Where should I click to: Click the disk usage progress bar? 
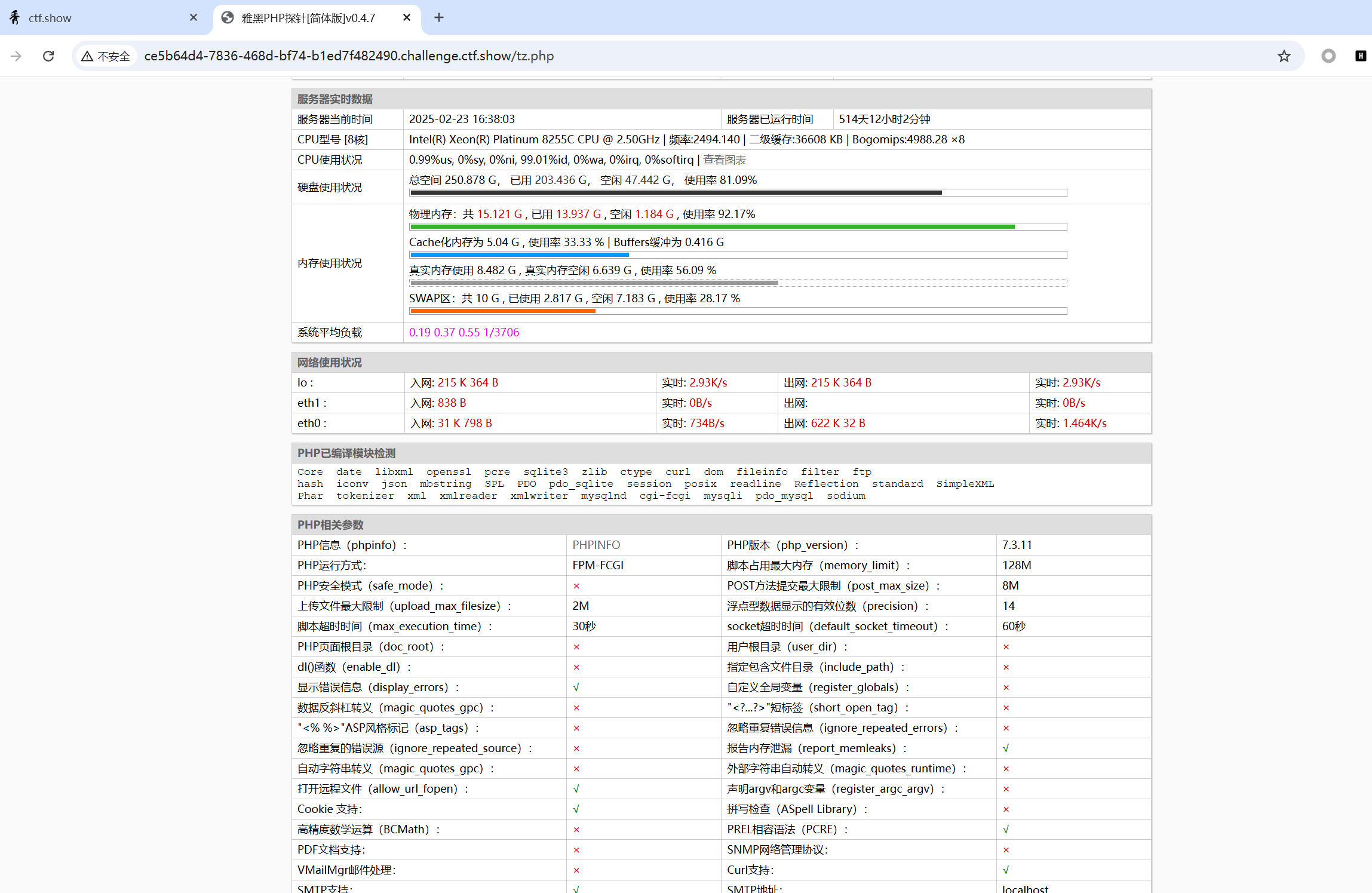(738, 193)
